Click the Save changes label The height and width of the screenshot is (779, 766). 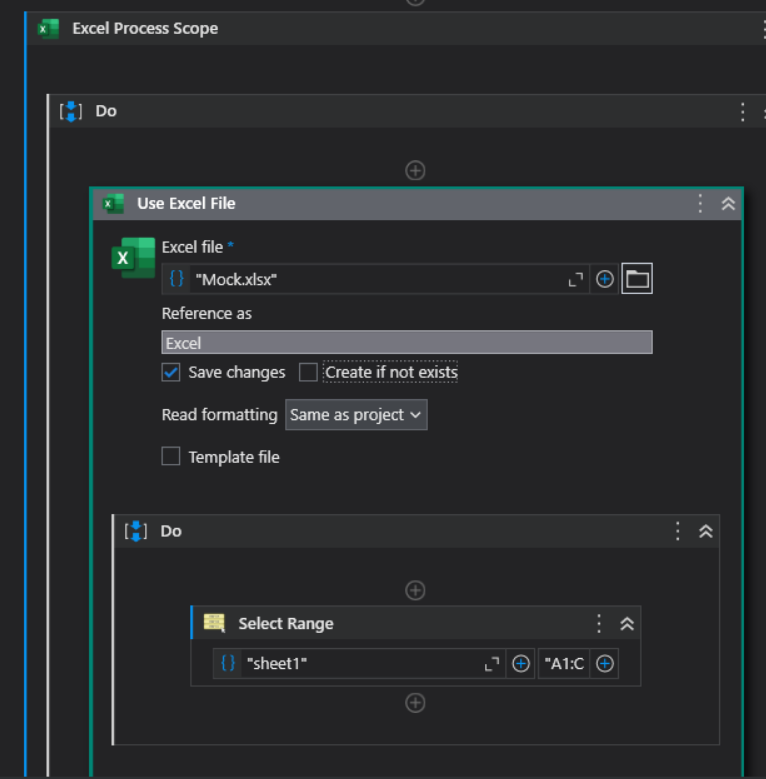237,372
